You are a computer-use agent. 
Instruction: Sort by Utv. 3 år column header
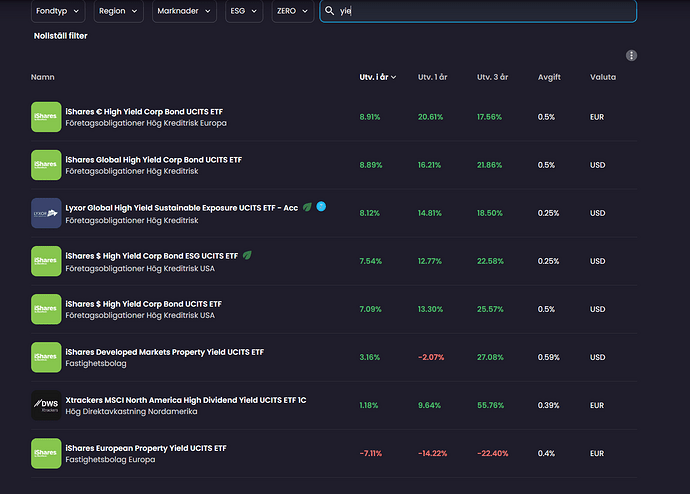[492, 77]
